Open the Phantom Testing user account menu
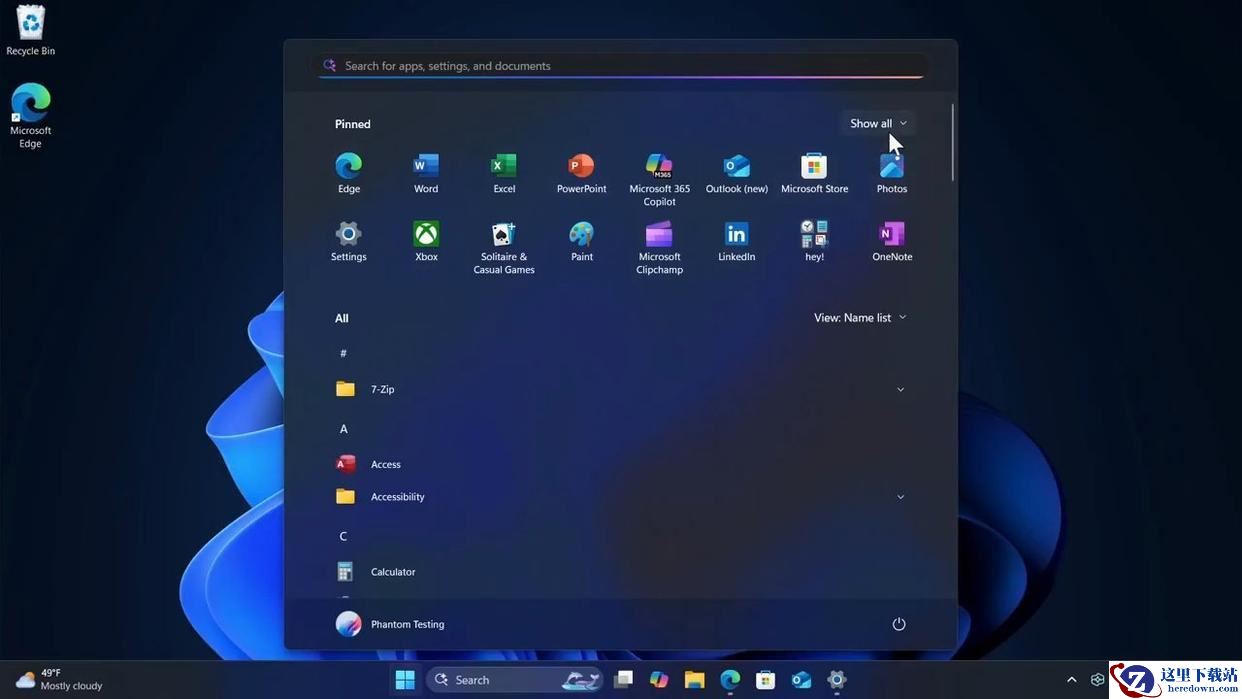This screenshot has width=1242, height=699. pyautogui.click(x=391, y=624)
